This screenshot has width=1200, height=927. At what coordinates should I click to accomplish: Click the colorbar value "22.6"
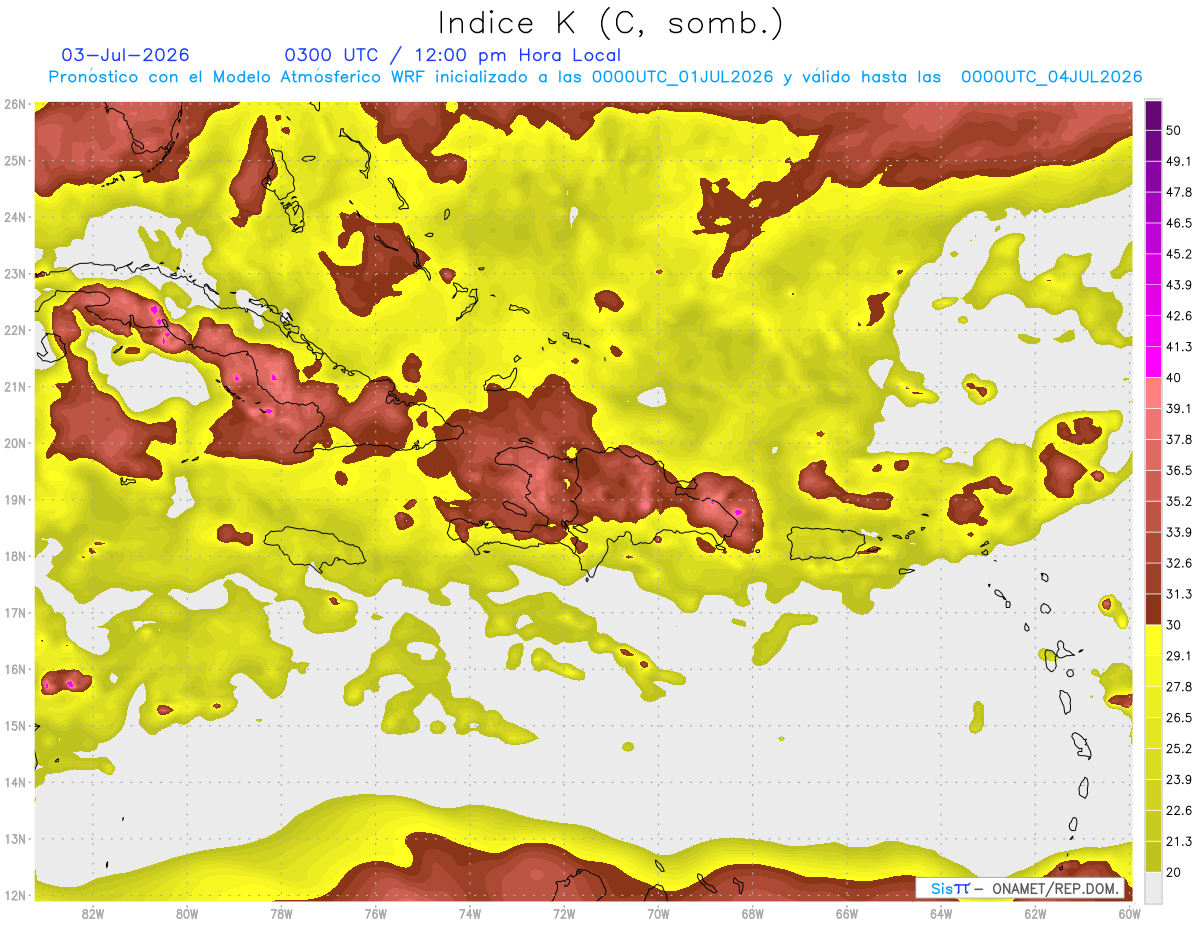click(x=1180, y=811)
